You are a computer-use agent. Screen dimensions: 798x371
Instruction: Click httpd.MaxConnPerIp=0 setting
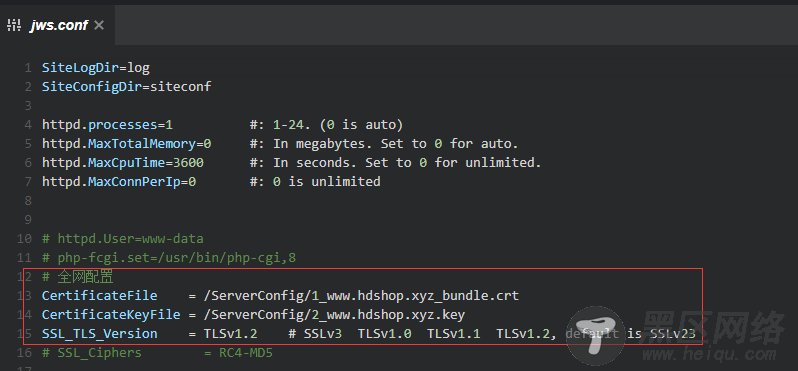(x=119, y=181)
